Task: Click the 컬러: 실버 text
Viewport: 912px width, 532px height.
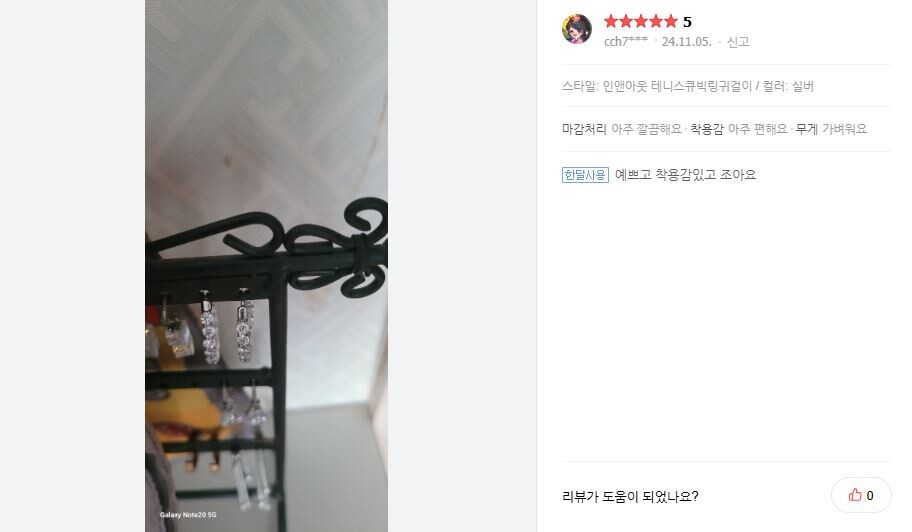Action: [788, 86]
